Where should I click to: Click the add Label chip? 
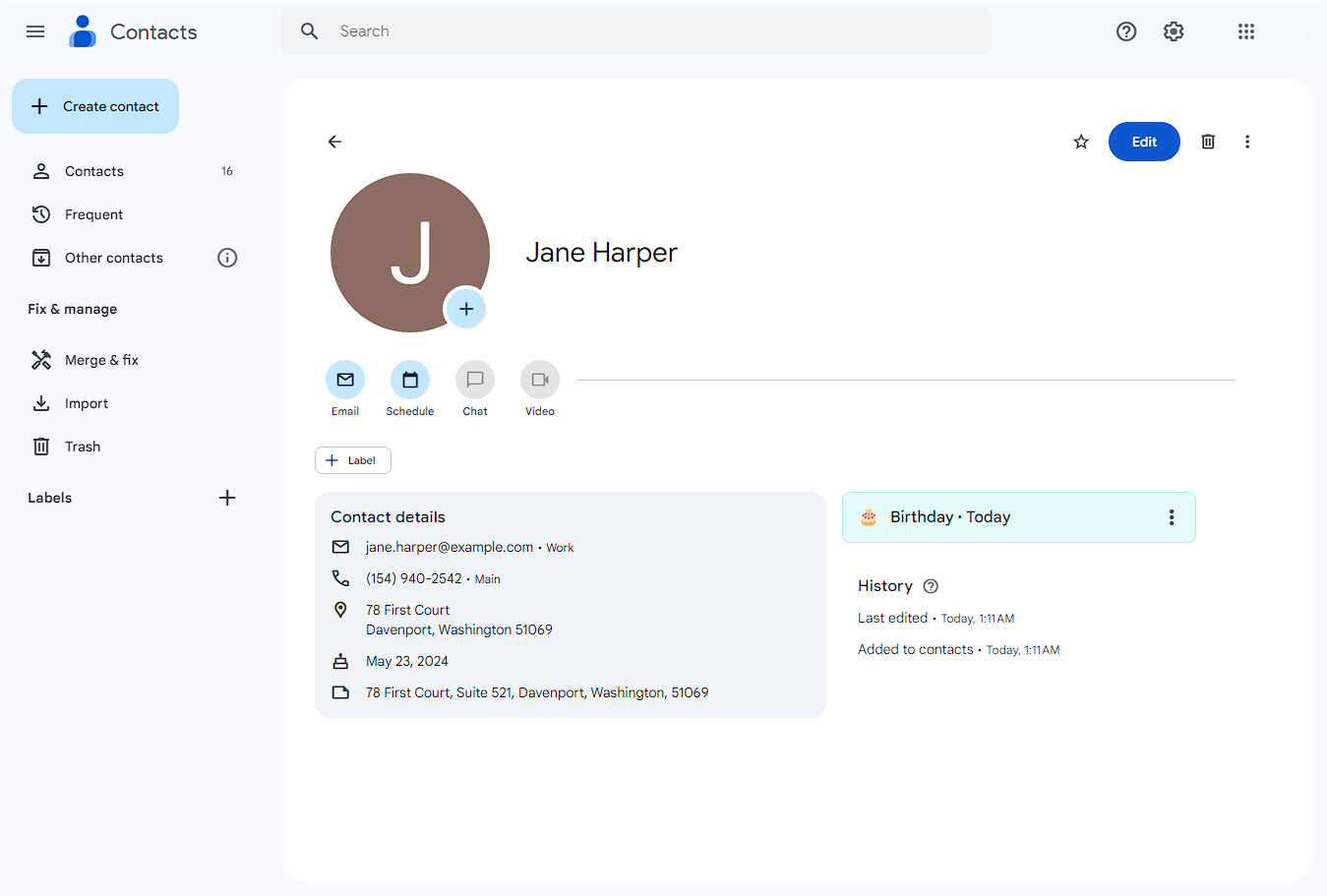(353, 460)
